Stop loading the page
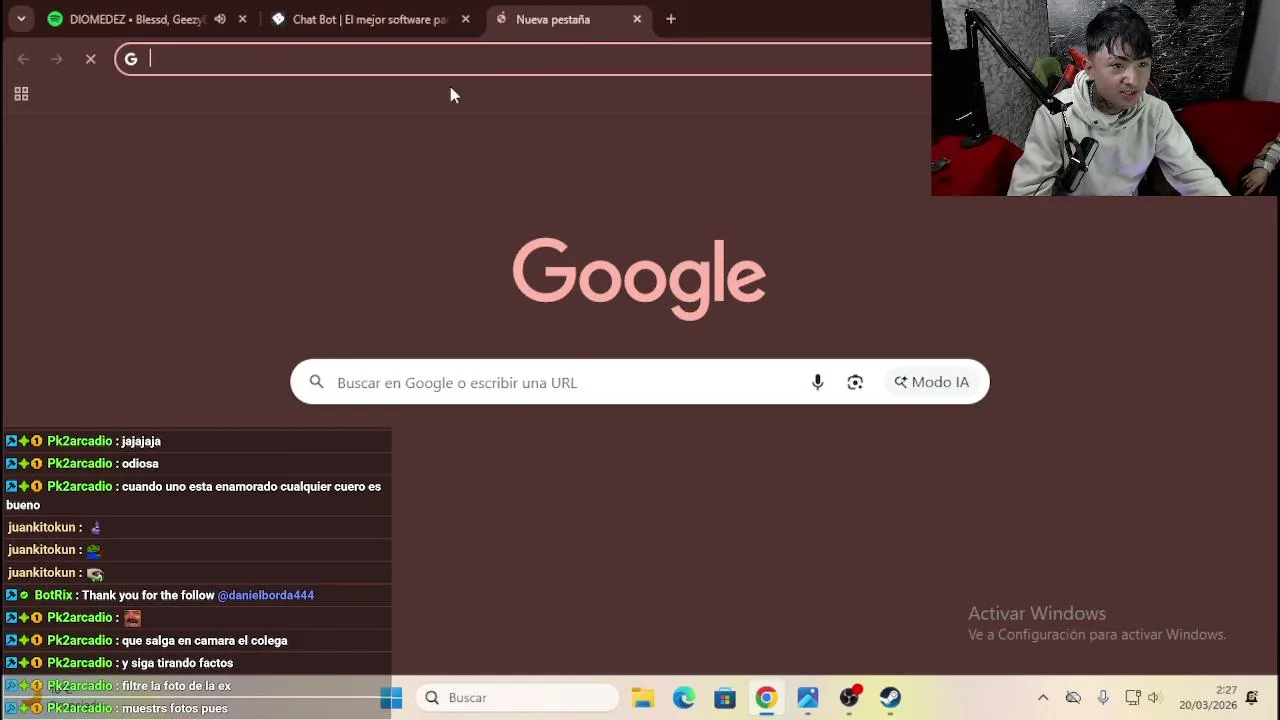1280x720 pixels. (x=91, y=59)
